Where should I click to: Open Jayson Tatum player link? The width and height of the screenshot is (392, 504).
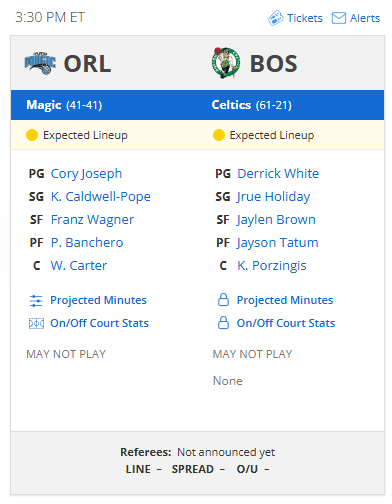click(x=277, y=243)
